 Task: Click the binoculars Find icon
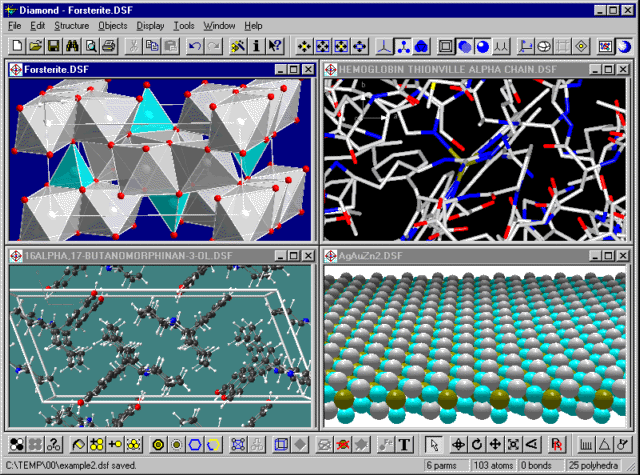(x=72, y=46)
